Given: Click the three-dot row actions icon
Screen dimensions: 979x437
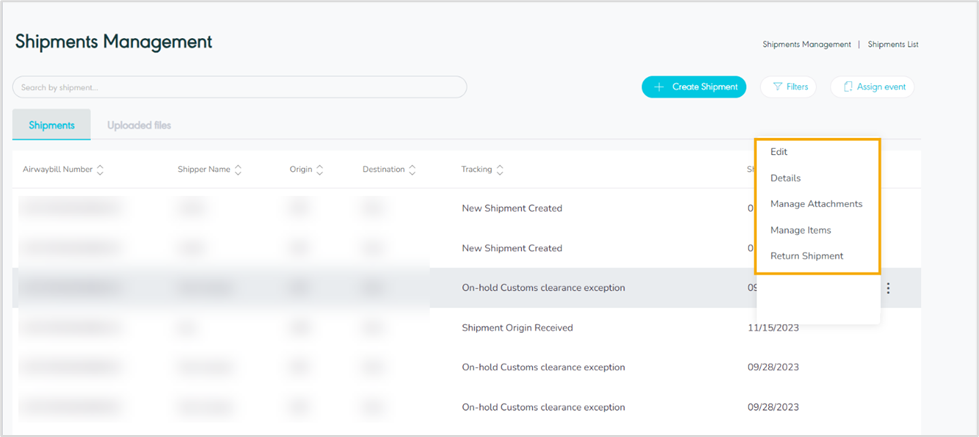Looking at the screenshot, I should pyautogui.click(x=888, y=289).
